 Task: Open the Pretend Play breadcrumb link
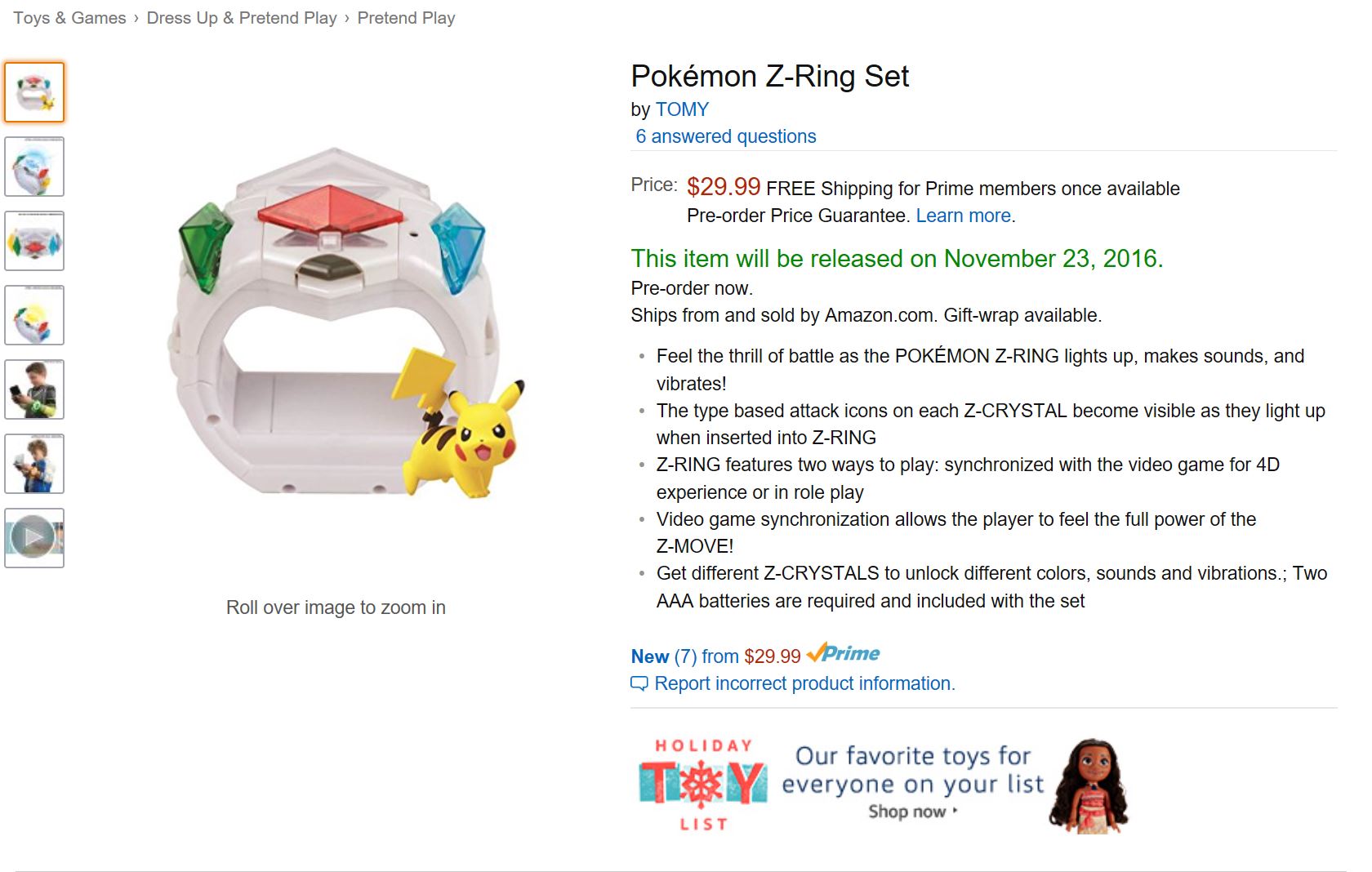click(x=406, y=18)
